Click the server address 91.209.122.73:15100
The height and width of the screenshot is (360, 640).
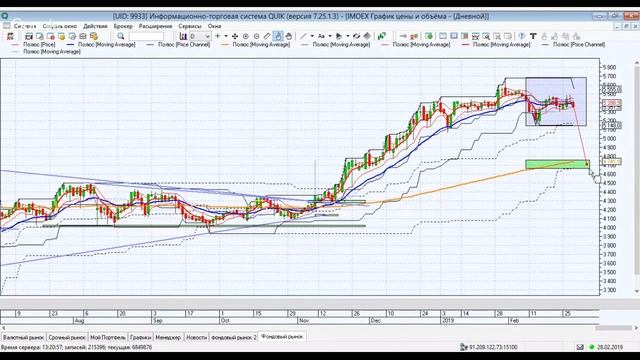(x=493, y=347)
